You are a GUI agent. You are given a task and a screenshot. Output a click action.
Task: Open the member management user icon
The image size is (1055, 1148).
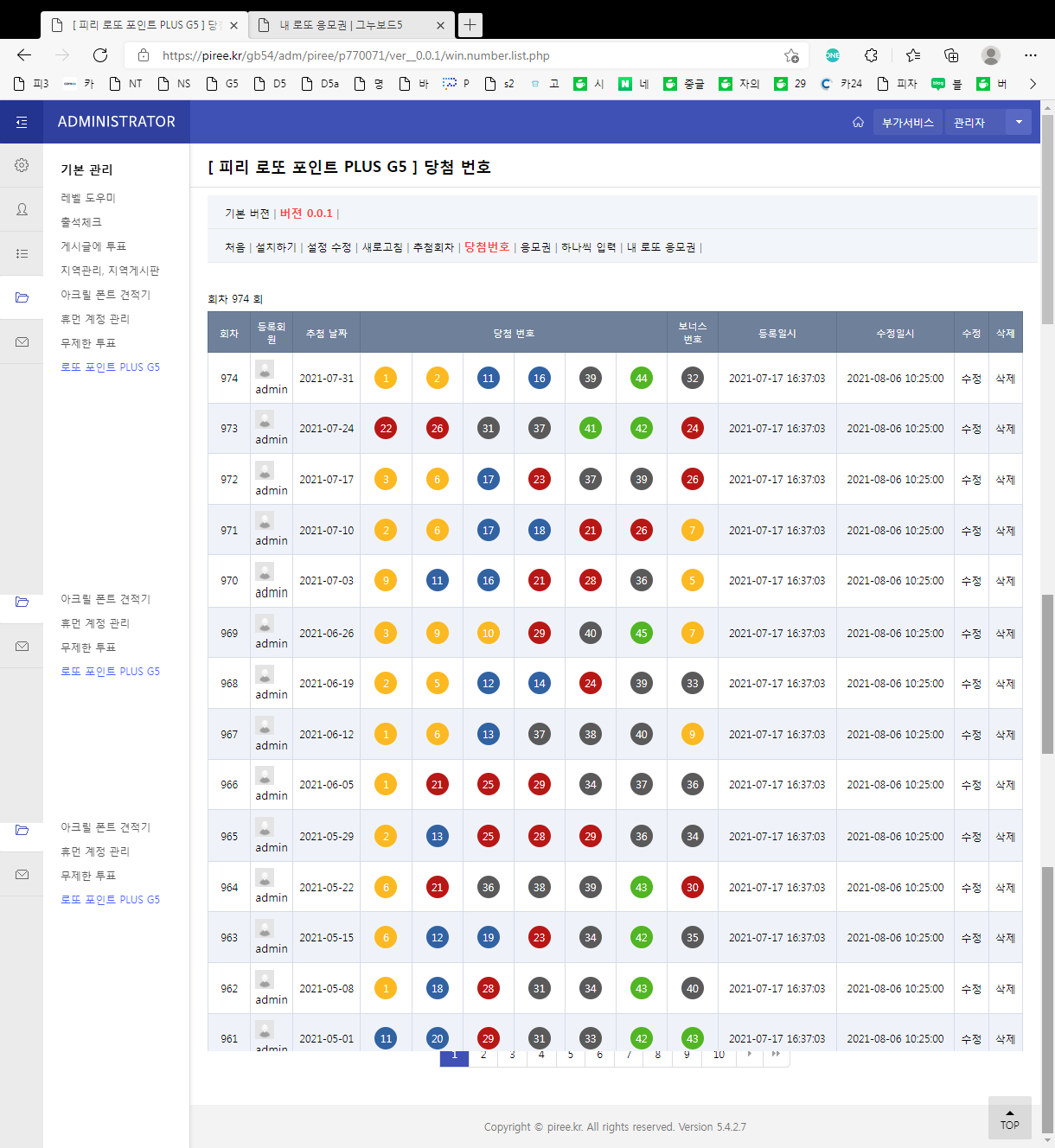click(x=22, y=209)
